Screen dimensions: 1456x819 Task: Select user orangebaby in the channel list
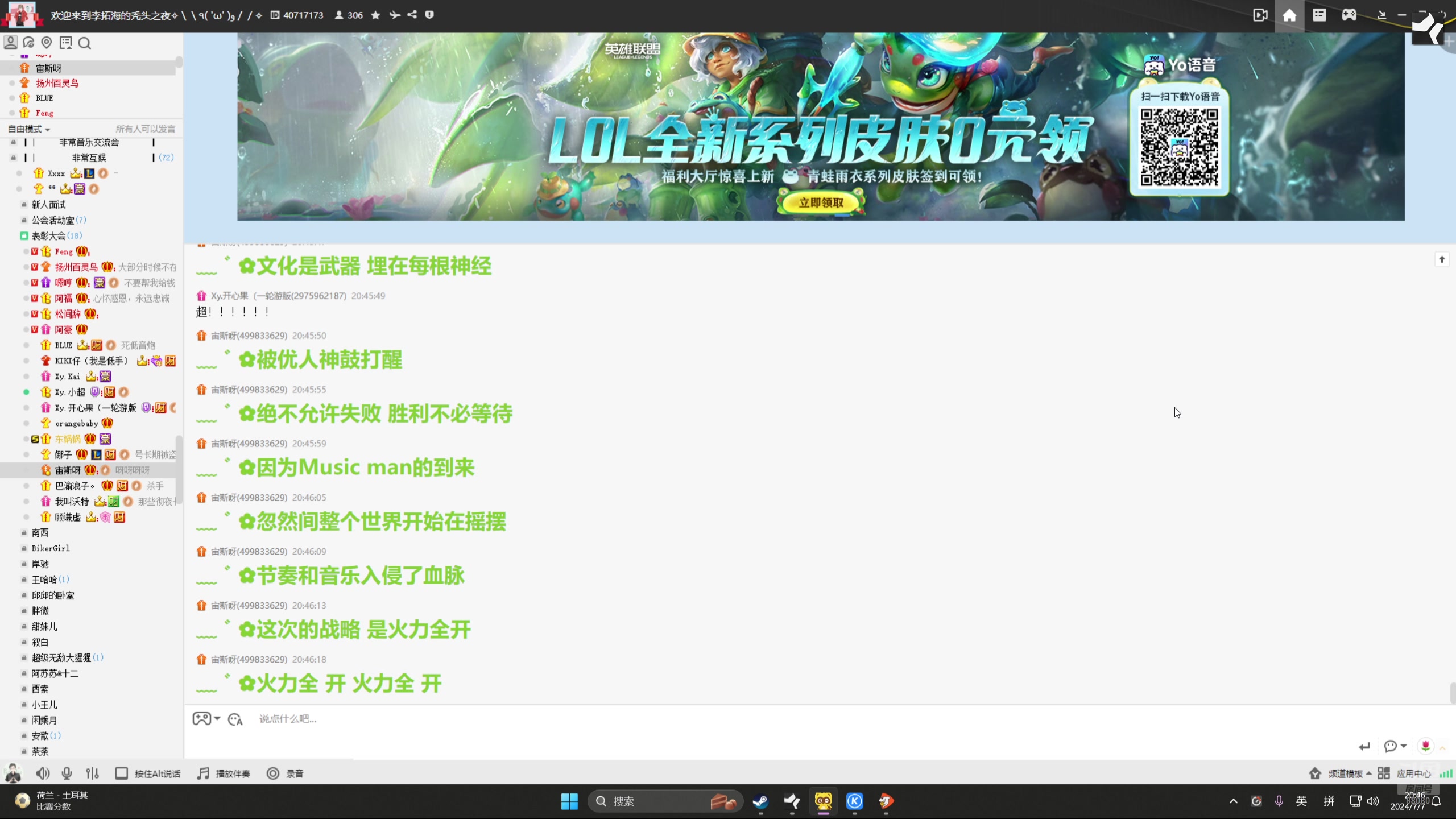77,424
